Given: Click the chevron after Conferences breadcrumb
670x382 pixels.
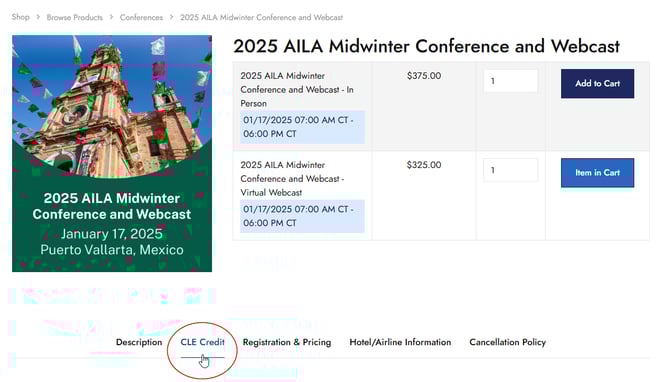Looking at the screenshot, I should coord(171,17).
